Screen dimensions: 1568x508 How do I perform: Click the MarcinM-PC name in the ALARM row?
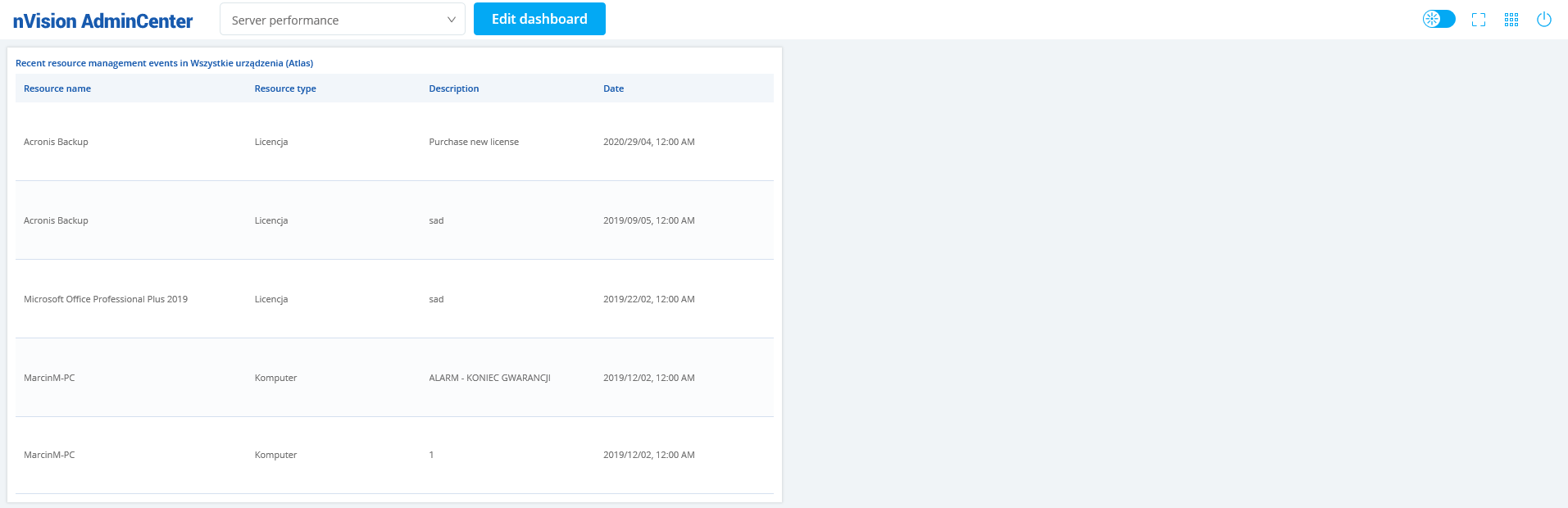[x=49, y=378]
